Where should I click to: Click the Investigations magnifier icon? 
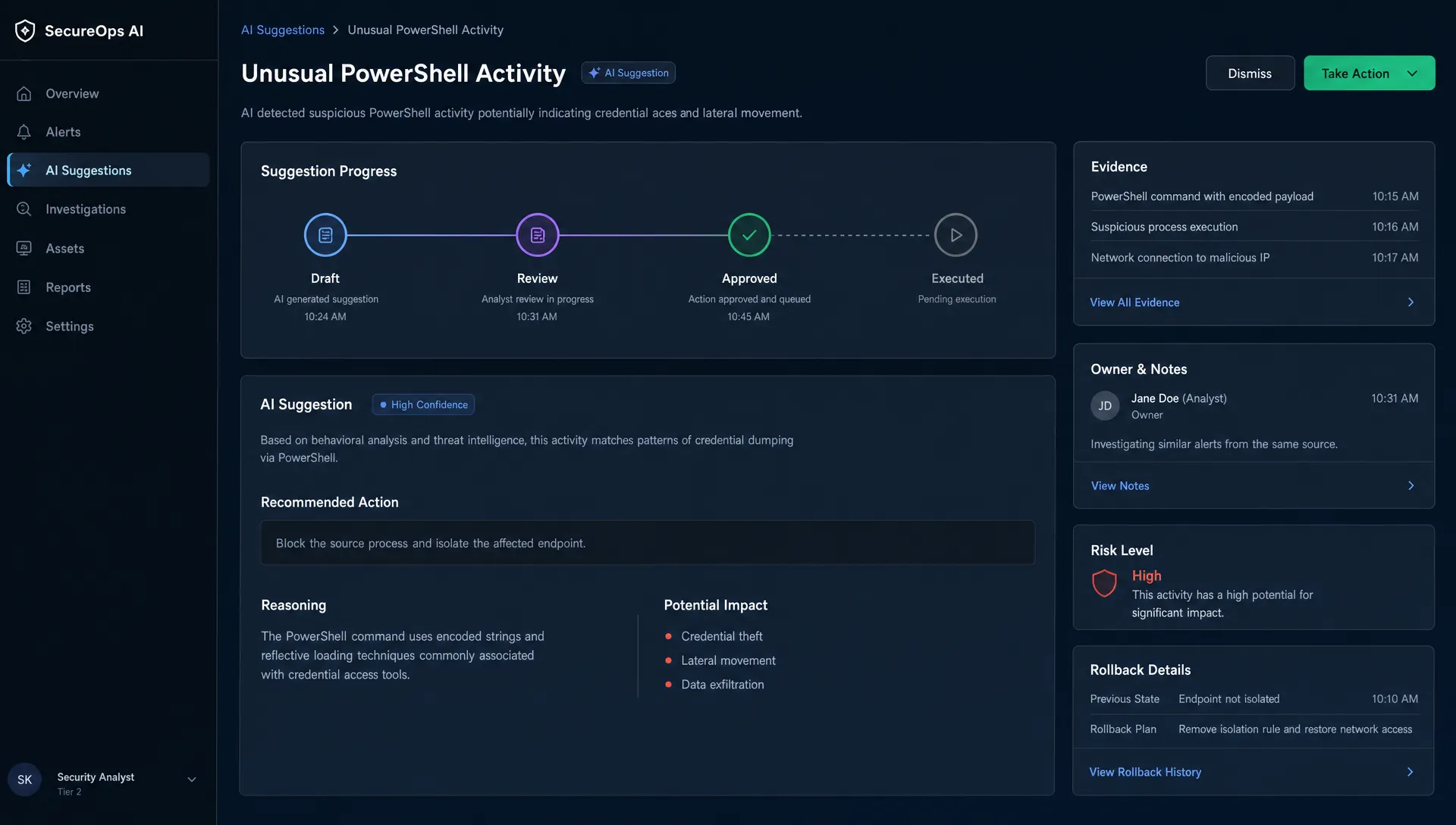click(24, 209)
